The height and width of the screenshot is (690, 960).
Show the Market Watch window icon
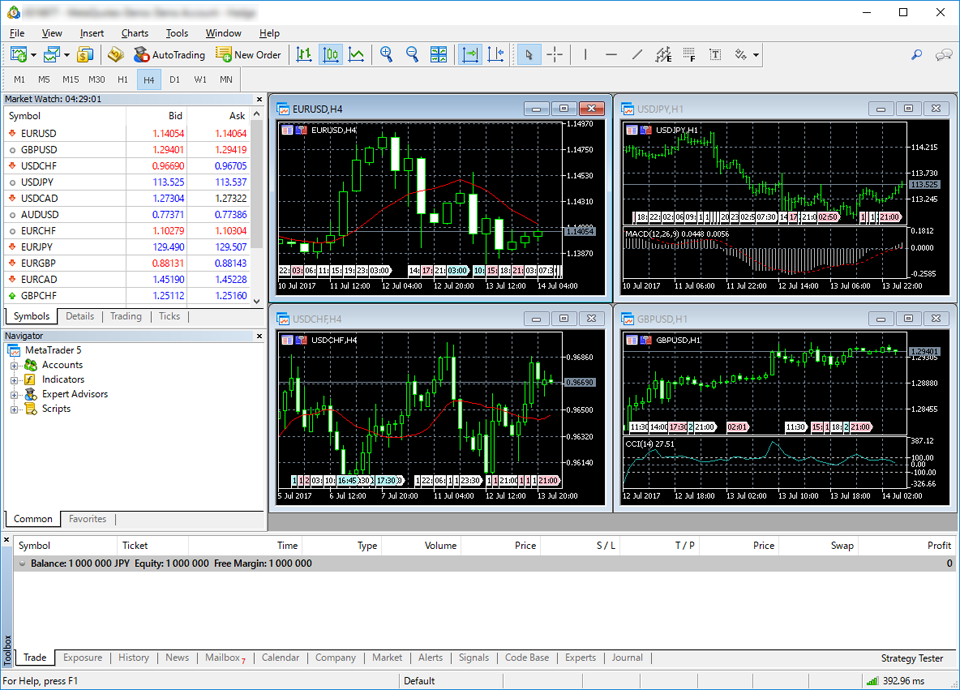click(84, 54)
